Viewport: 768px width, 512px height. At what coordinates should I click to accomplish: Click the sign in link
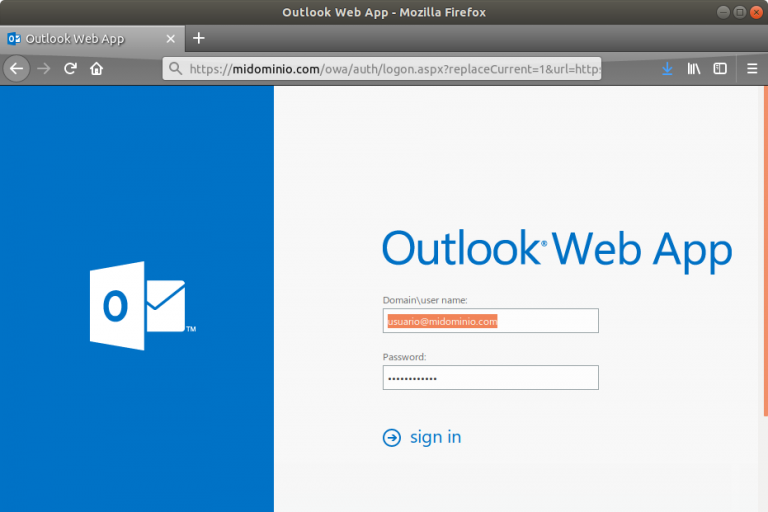pyautogui.click(x=435, y=437)
